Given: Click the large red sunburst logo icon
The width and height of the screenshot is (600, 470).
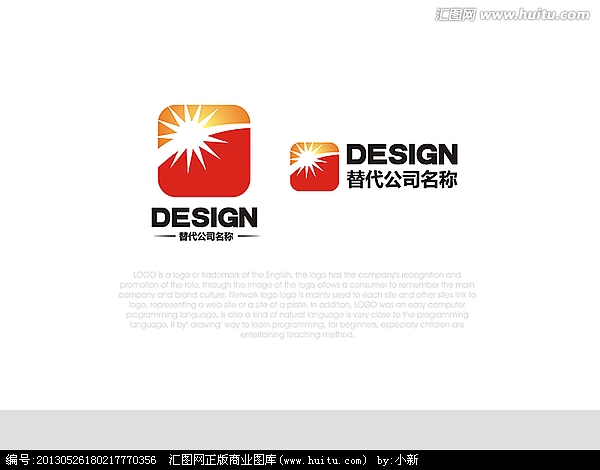Looking at the screenshot, I should (204, 150).
